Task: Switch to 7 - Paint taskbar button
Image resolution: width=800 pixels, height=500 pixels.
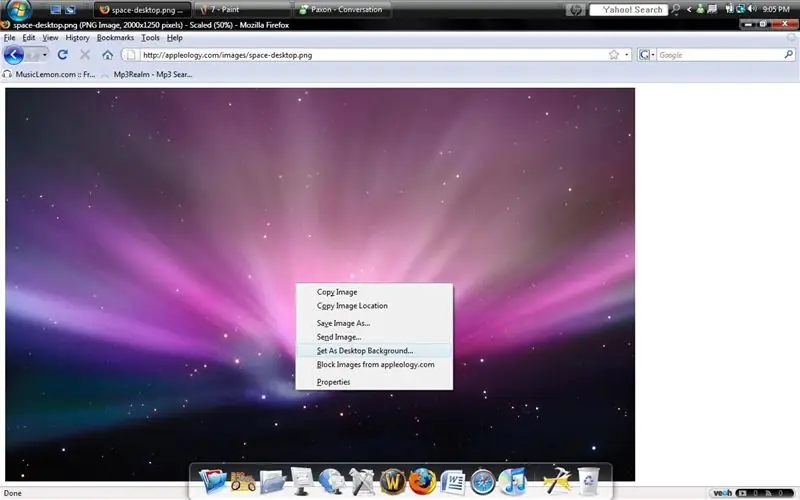Action: coord(243,10)
